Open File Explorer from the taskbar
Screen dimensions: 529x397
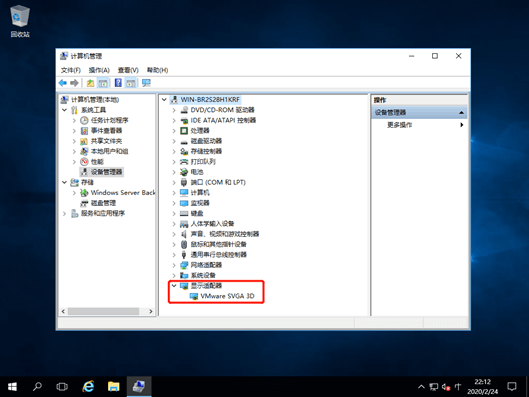point(114,387)
